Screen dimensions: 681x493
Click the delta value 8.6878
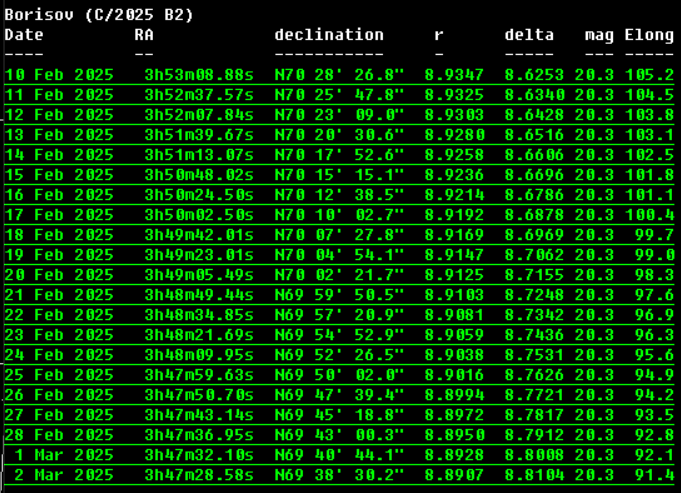[534, 215]
